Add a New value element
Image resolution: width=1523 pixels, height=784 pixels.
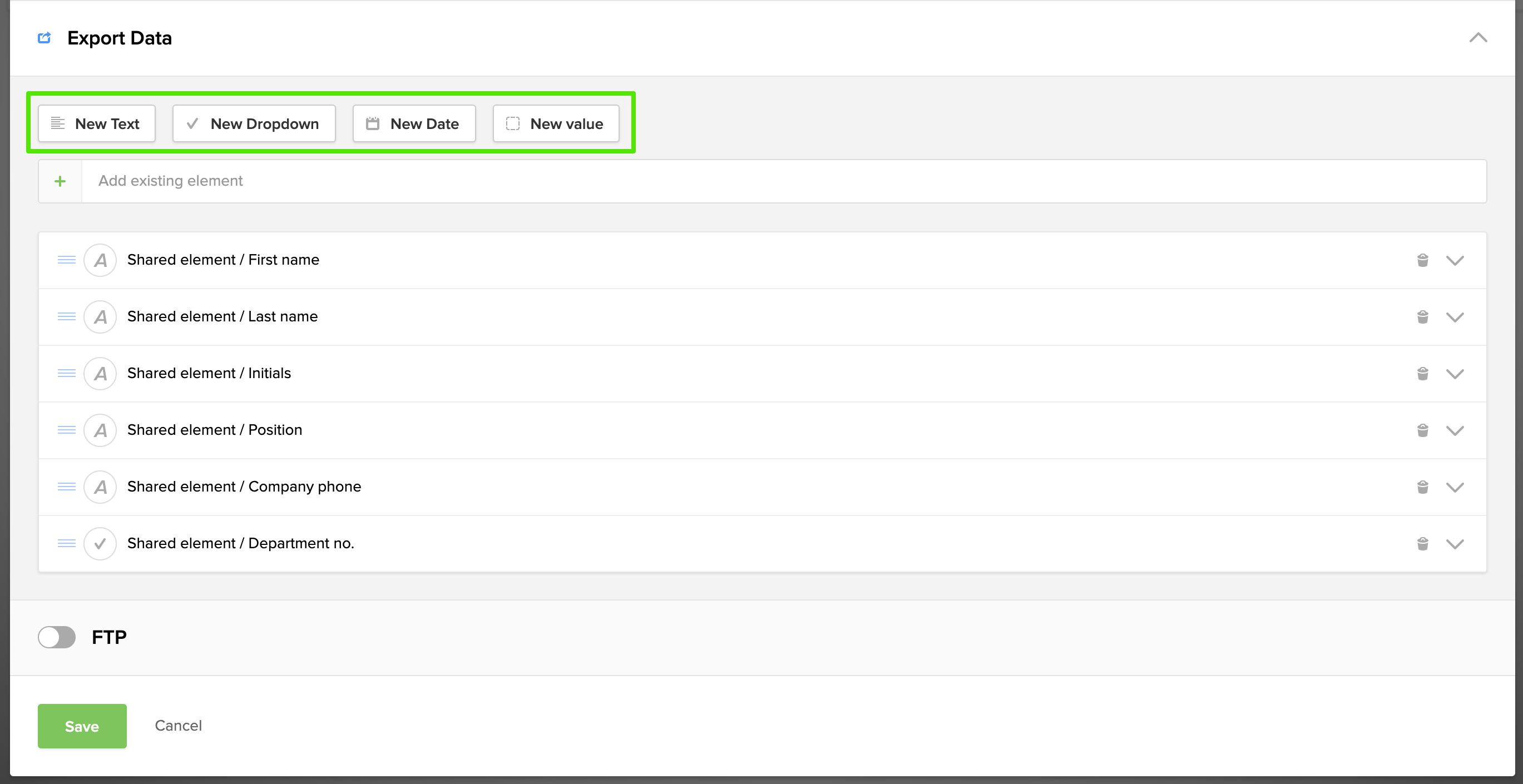tap(555, 123)
